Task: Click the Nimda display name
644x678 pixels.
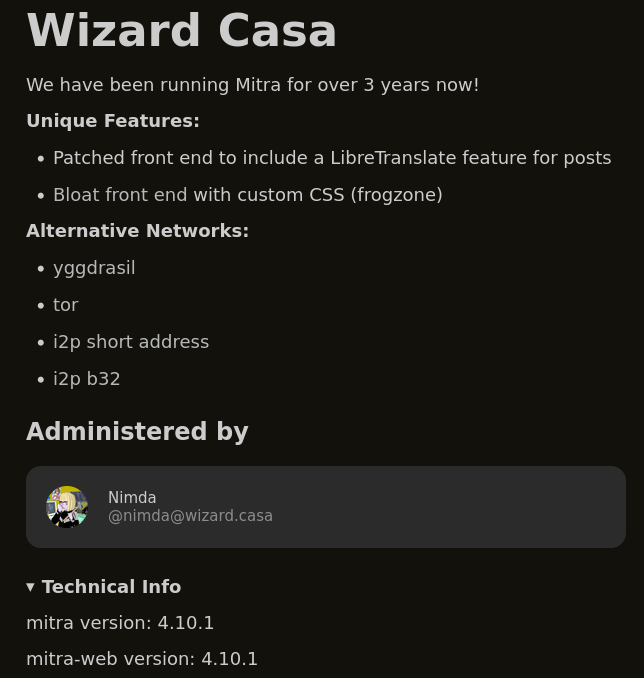Action: [x=132, y=498]
